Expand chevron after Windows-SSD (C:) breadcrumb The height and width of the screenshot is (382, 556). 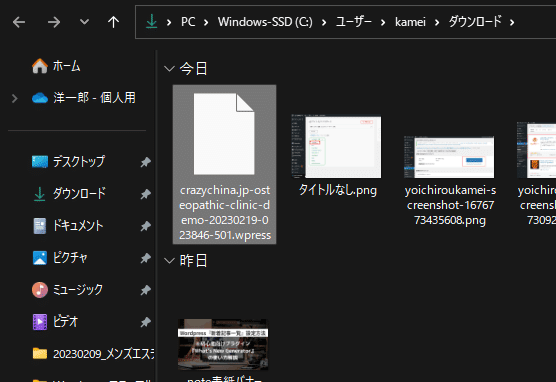324,23
